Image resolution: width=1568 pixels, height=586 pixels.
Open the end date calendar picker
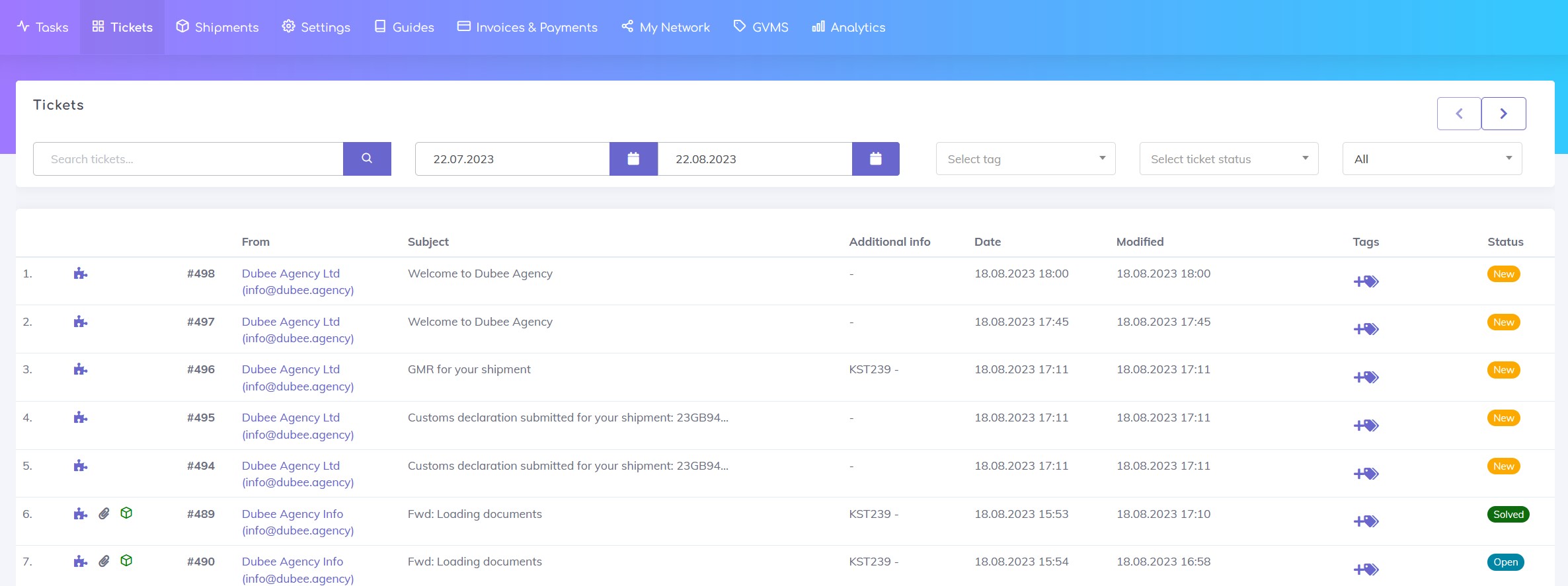coord(875,159)
